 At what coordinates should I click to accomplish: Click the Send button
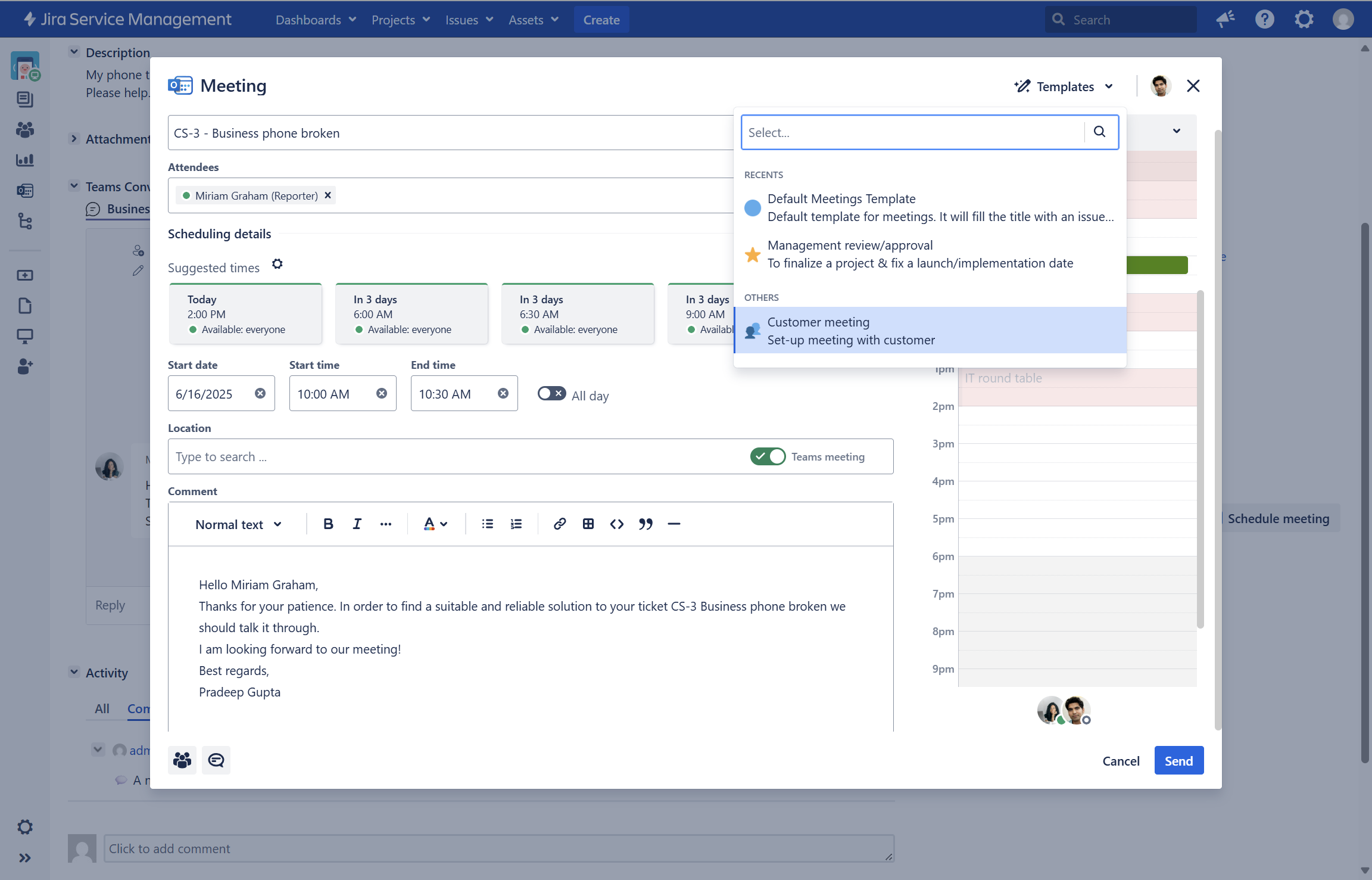click(x=1178, y=761)
